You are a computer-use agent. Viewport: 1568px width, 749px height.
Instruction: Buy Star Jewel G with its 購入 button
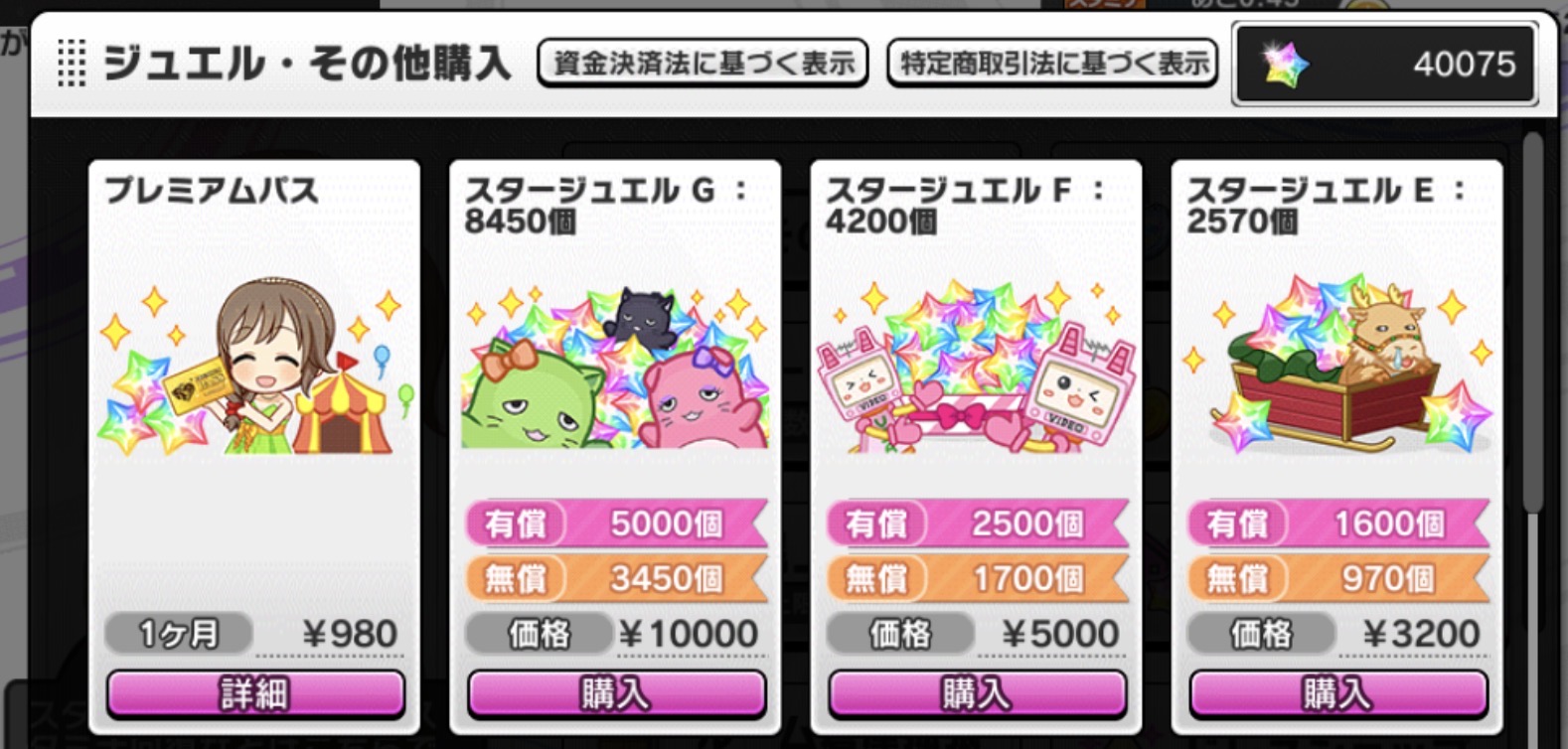(x=616, y=693)
